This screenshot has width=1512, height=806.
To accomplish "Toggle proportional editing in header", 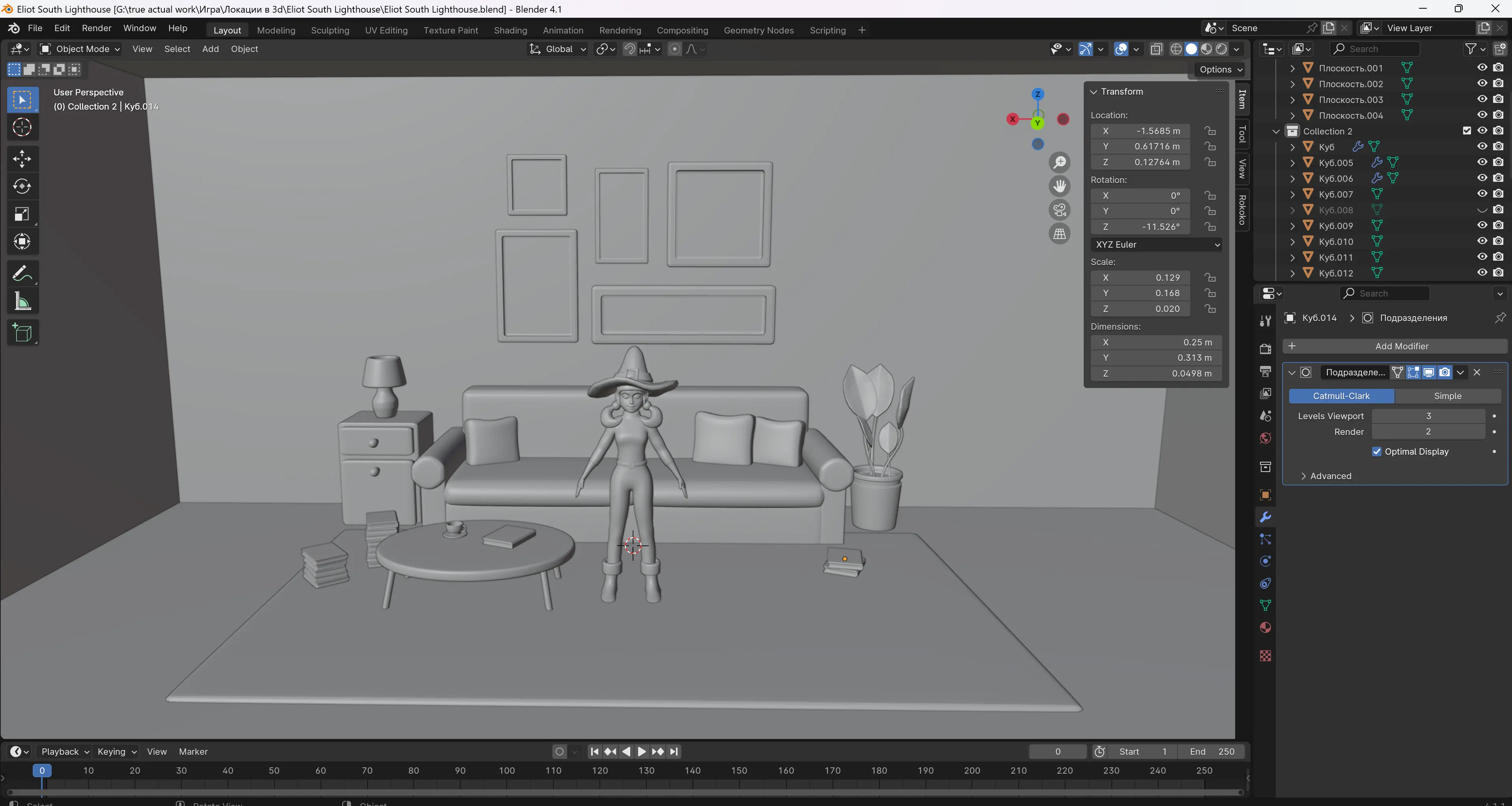I will pyautogui.click(x=675, y=49).
